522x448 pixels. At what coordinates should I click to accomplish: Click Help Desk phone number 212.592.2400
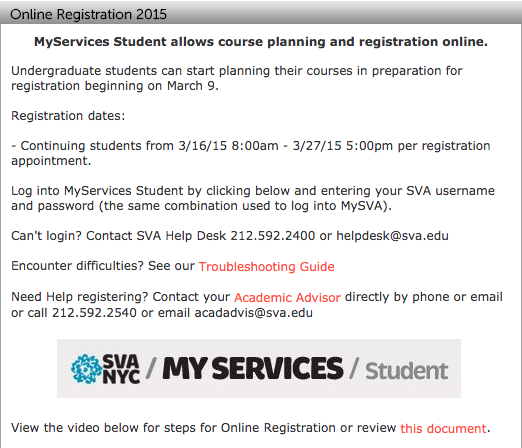[273, 236]
